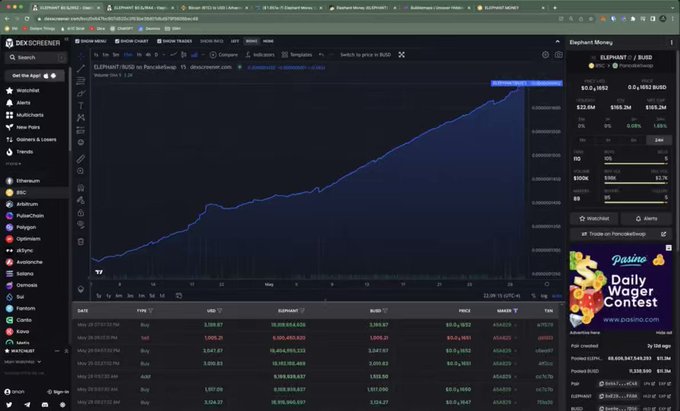Select the trend line drawing tool

tap(81, 68)
